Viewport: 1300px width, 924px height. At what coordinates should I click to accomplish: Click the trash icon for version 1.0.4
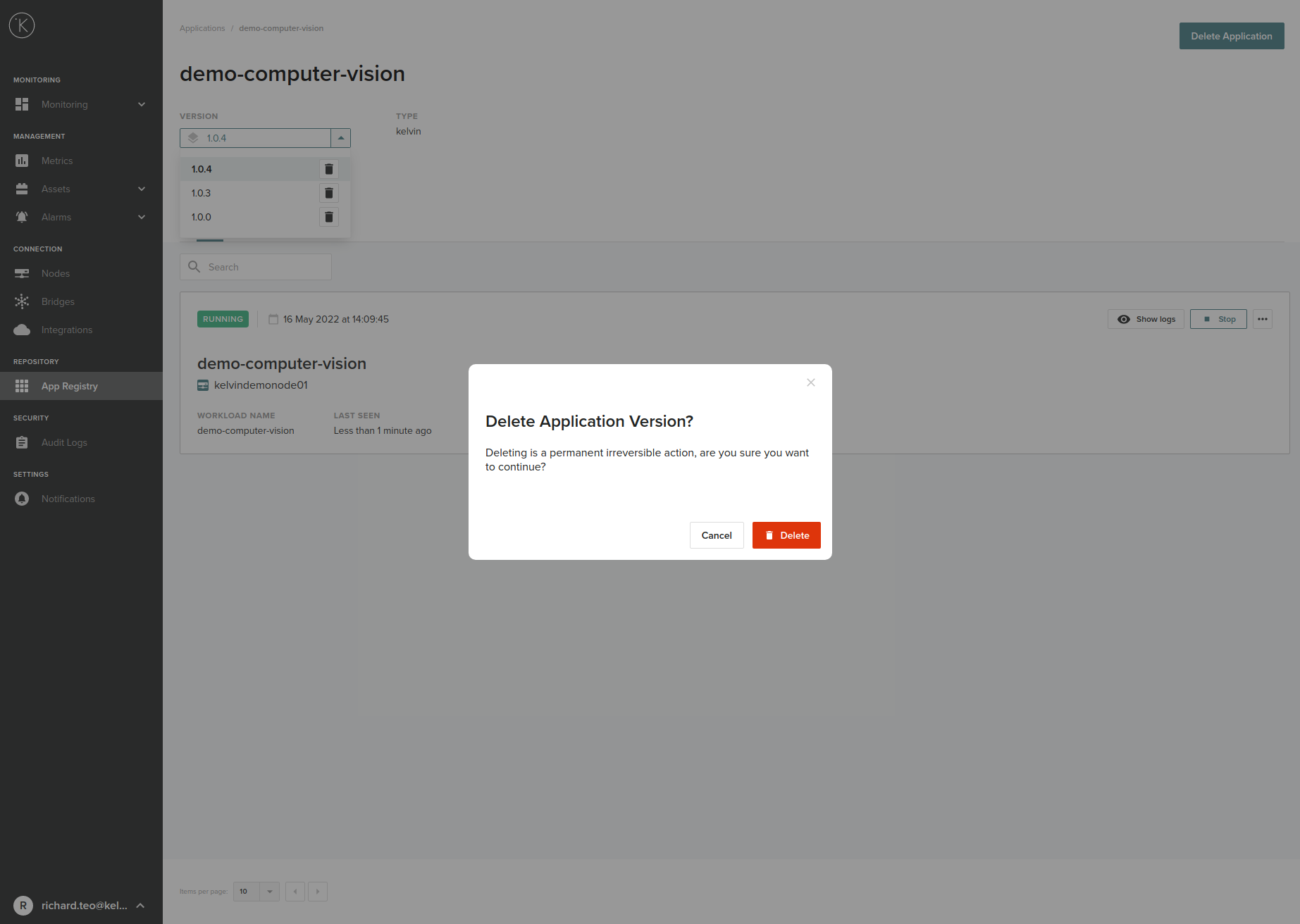328,169
